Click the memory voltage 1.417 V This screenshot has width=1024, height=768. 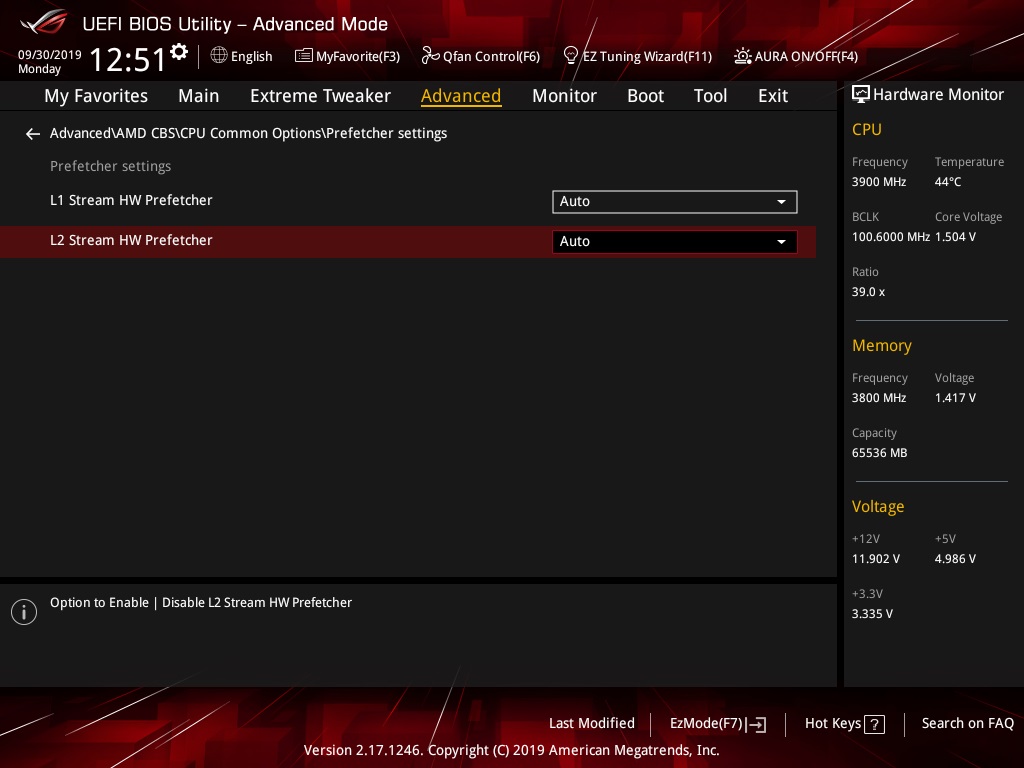(955, 398)
